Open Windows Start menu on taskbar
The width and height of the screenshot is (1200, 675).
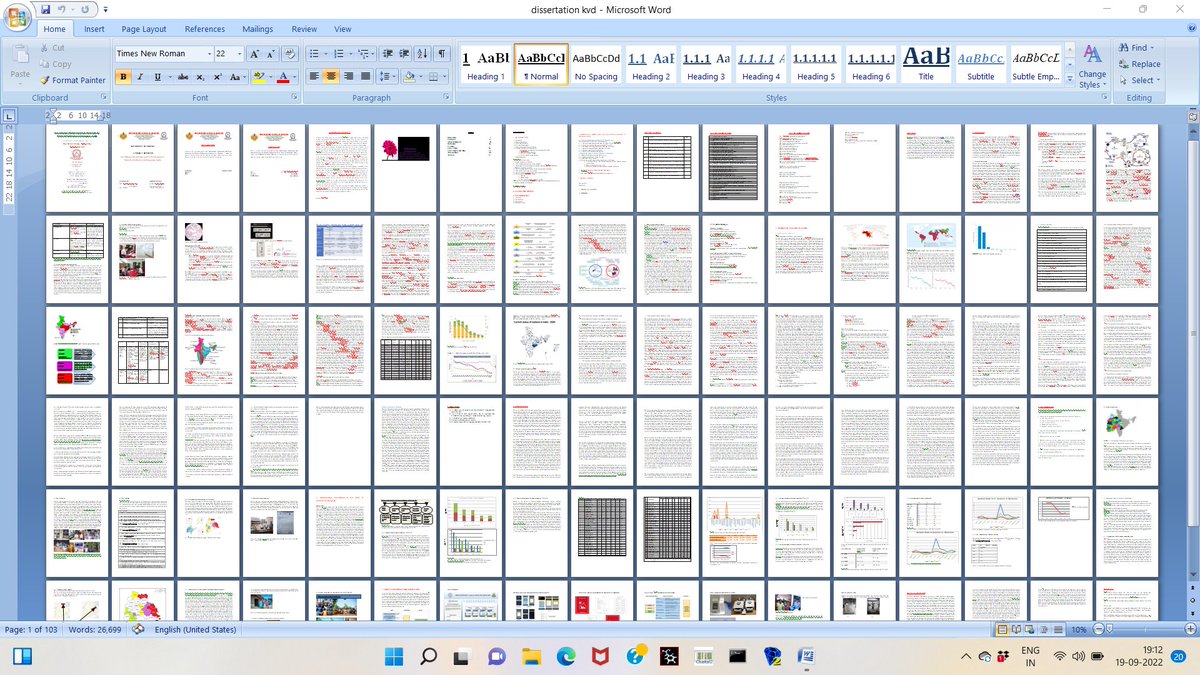click(x=394, y=656)
